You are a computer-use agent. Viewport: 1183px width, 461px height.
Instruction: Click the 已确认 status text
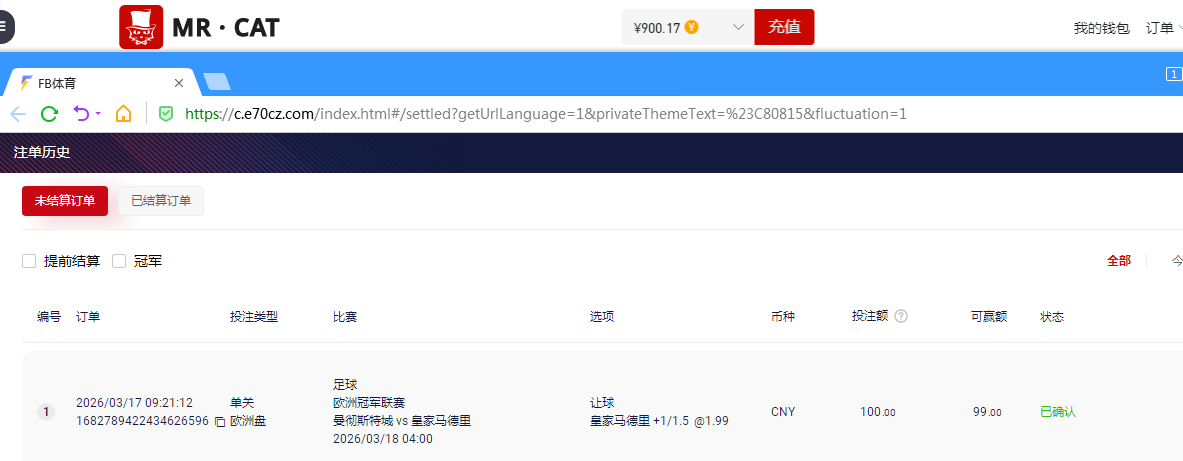[x=1058, y=412]
